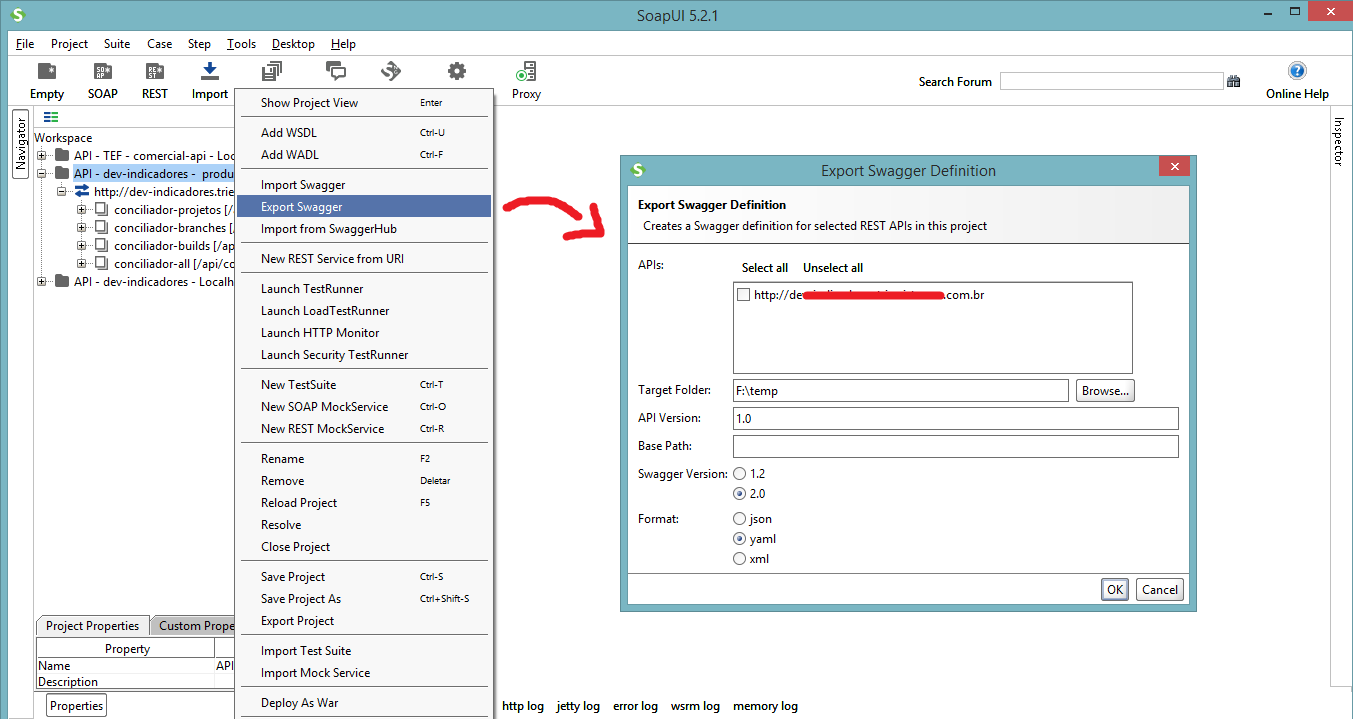1353x719 pixels.
Task: Click folder icon of API - TEF - comercial-api
Action: click(63, 155)
